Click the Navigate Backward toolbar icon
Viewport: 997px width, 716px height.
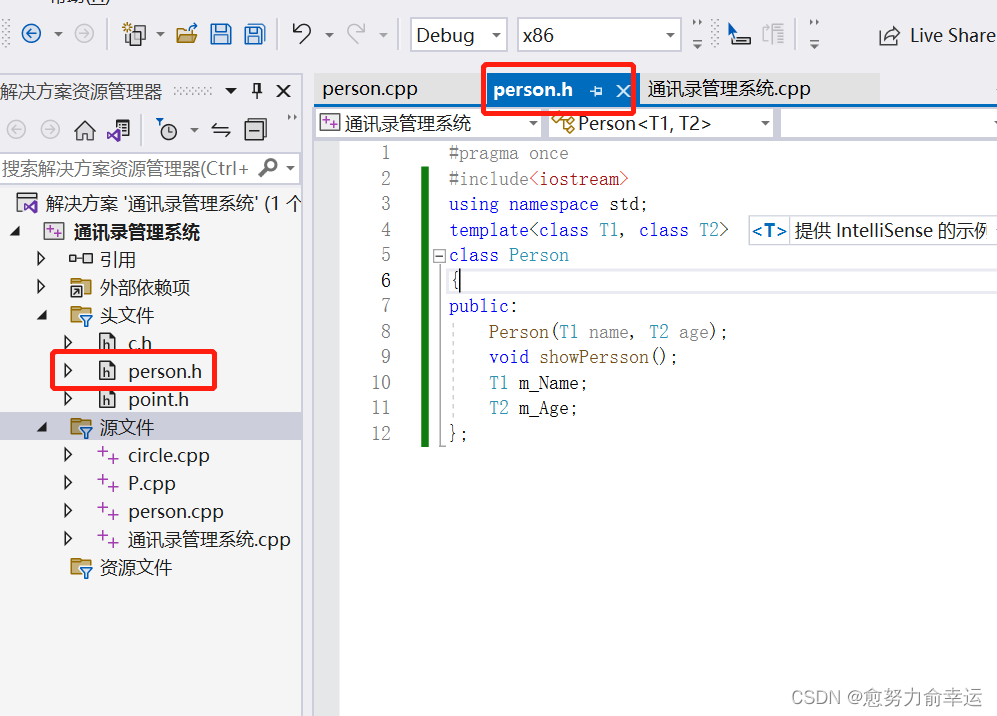tap(31, 33)
